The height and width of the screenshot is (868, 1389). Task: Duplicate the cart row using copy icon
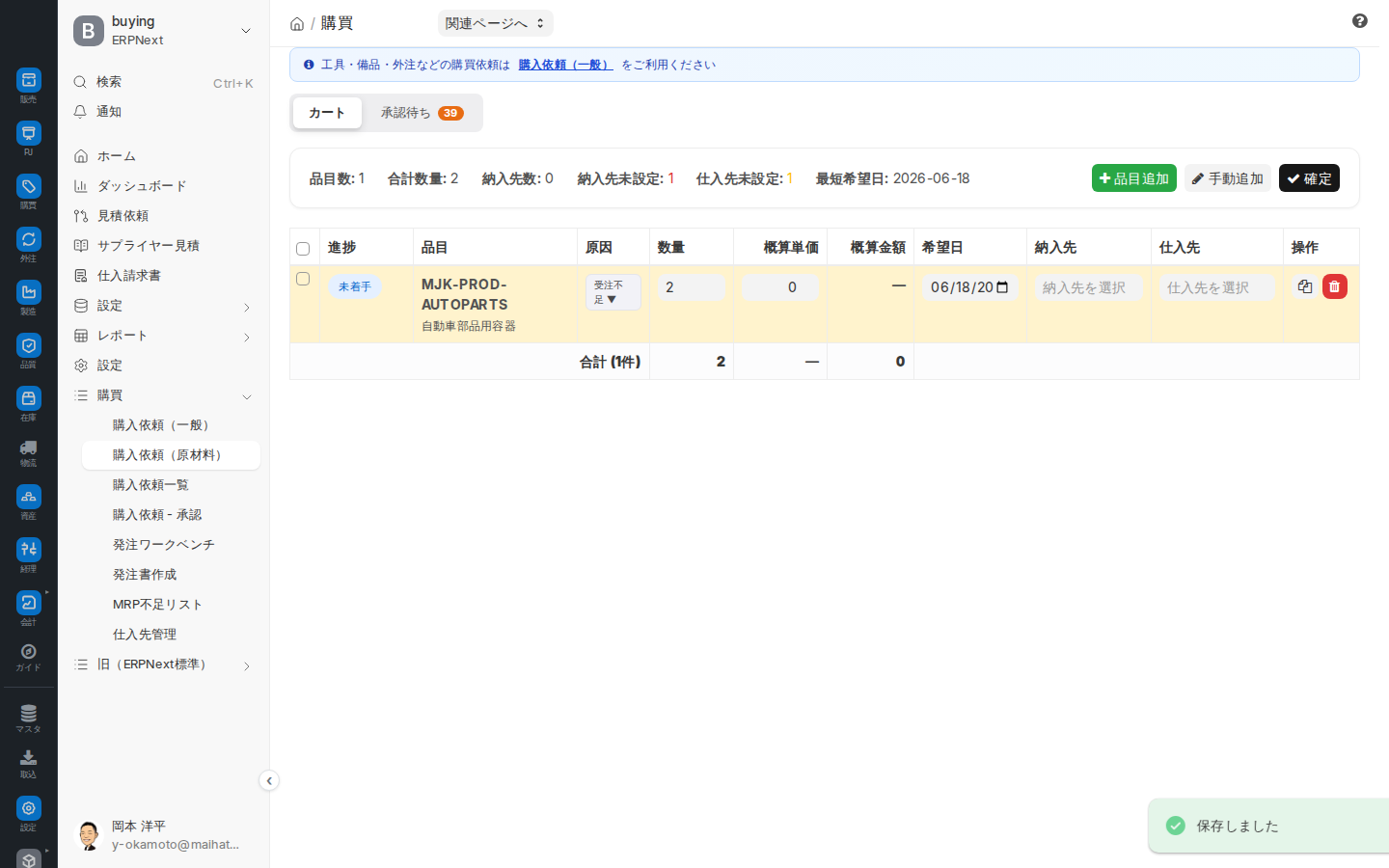[1305, 286]
